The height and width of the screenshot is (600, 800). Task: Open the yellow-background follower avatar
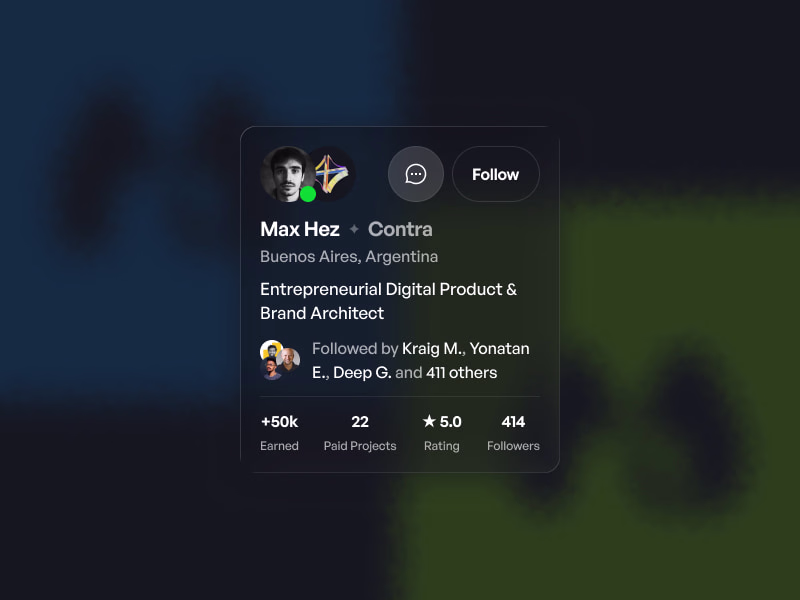click(271, 351)
